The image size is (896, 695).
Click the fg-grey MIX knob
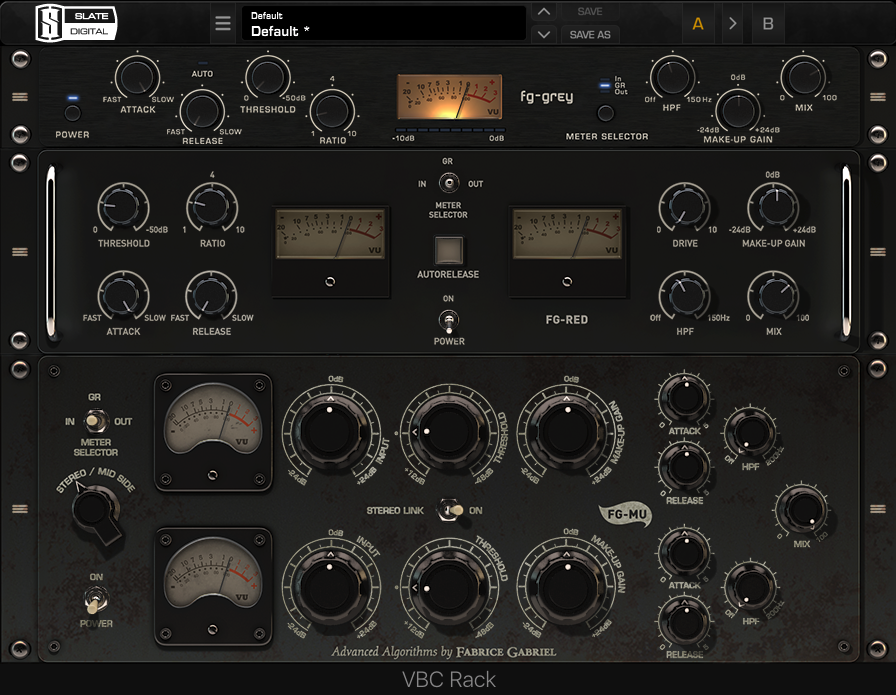803,76
